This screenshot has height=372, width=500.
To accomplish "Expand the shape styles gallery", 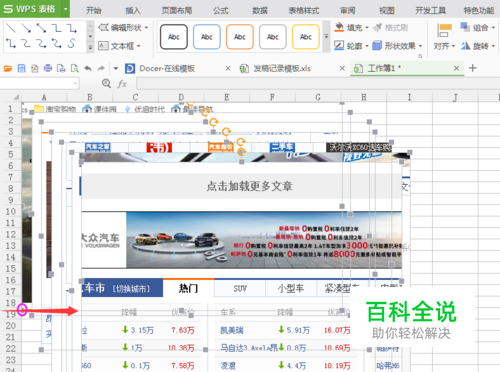I will [327, 36].
